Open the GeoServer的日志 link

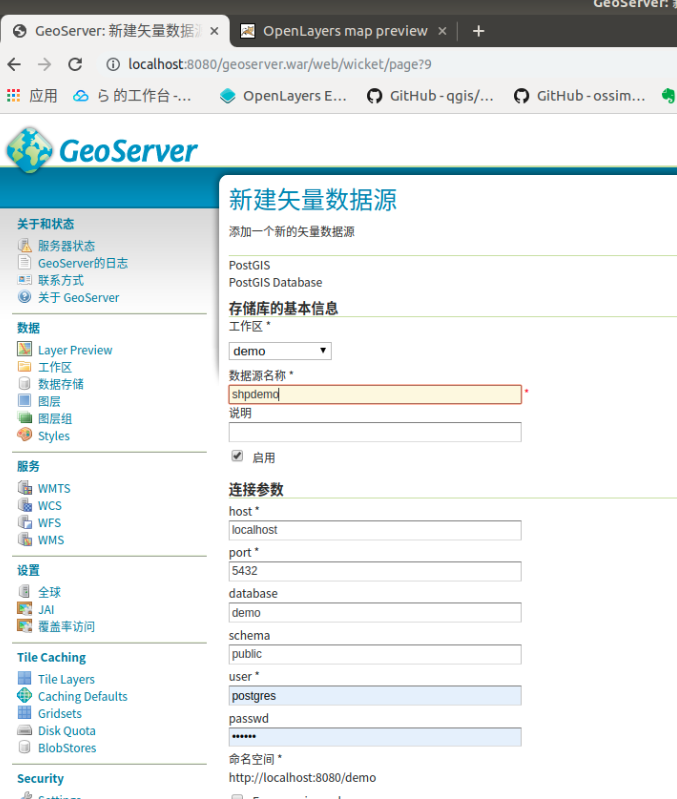[x=82, y=263]
